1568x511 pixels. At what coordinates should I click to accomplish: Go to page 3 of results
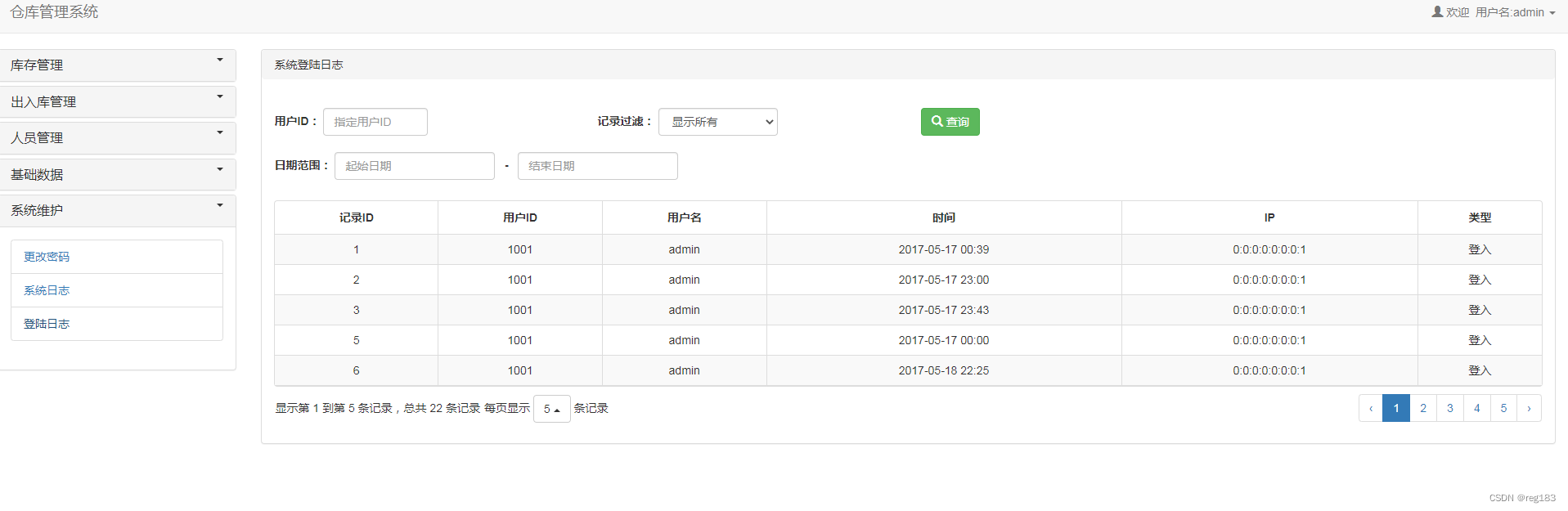pos(1450,408)
